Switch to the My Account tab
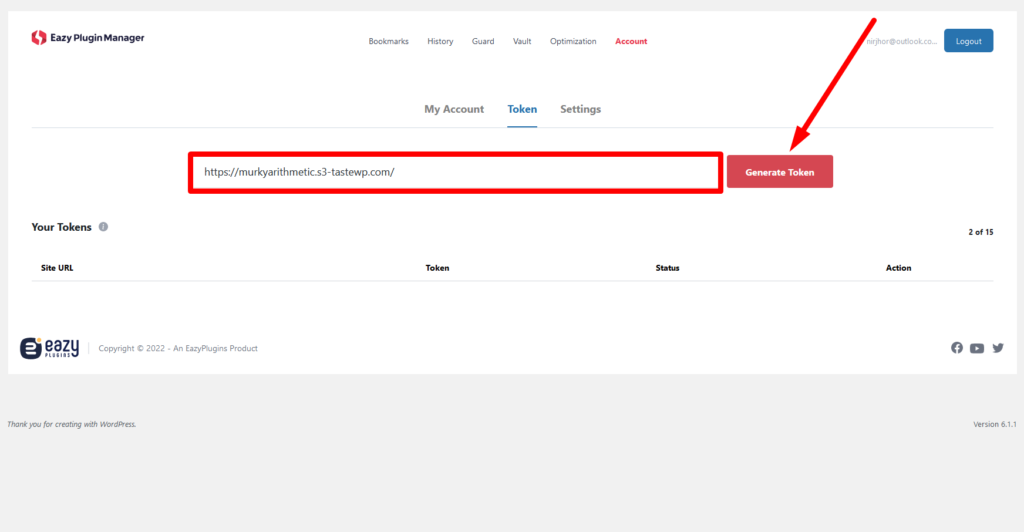 [x=454, y=109]
